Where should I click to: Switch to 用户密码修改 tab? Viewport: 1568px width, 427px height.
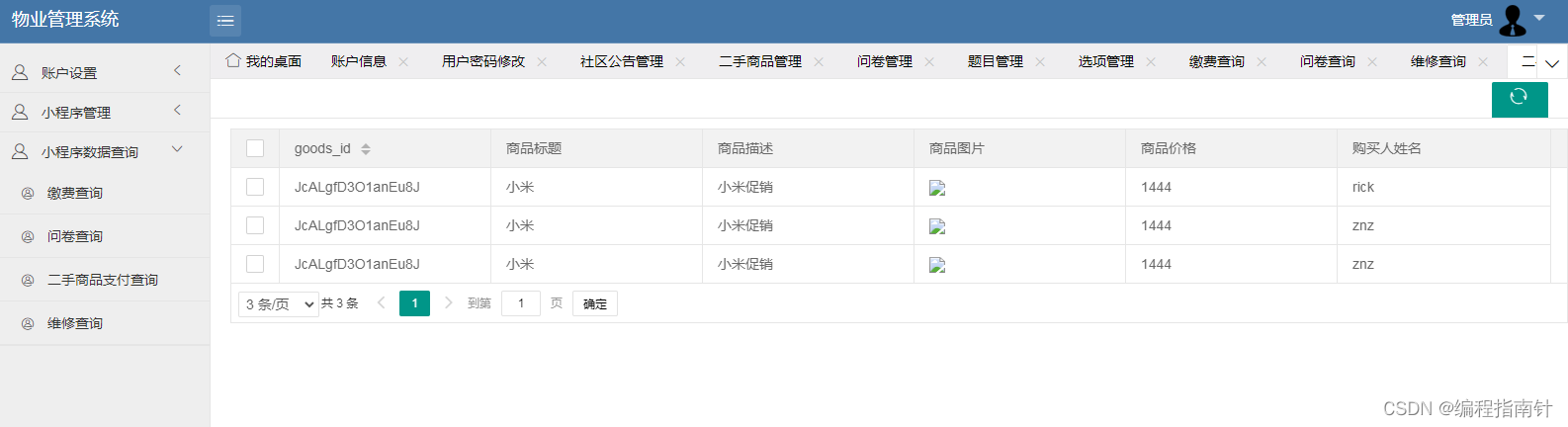[x=483, y=61]
